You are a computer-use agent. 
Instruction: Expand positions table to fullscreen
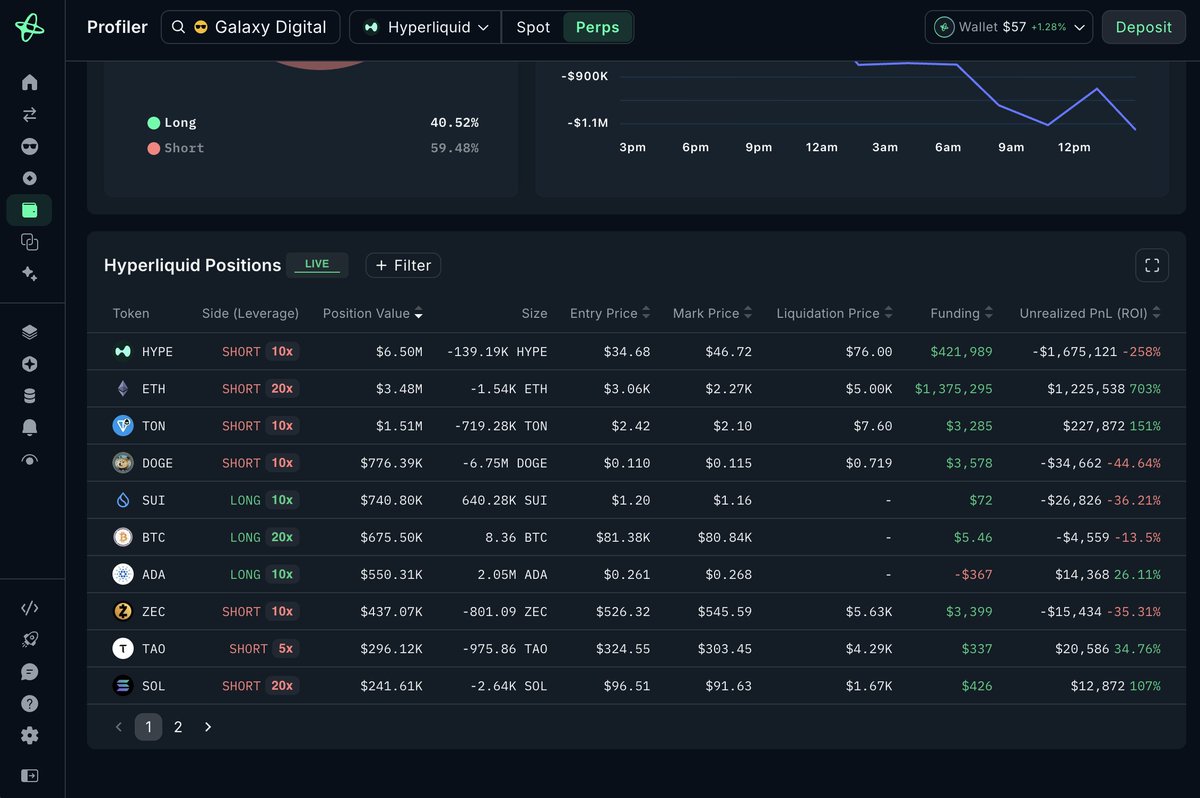coord(1152,265)
